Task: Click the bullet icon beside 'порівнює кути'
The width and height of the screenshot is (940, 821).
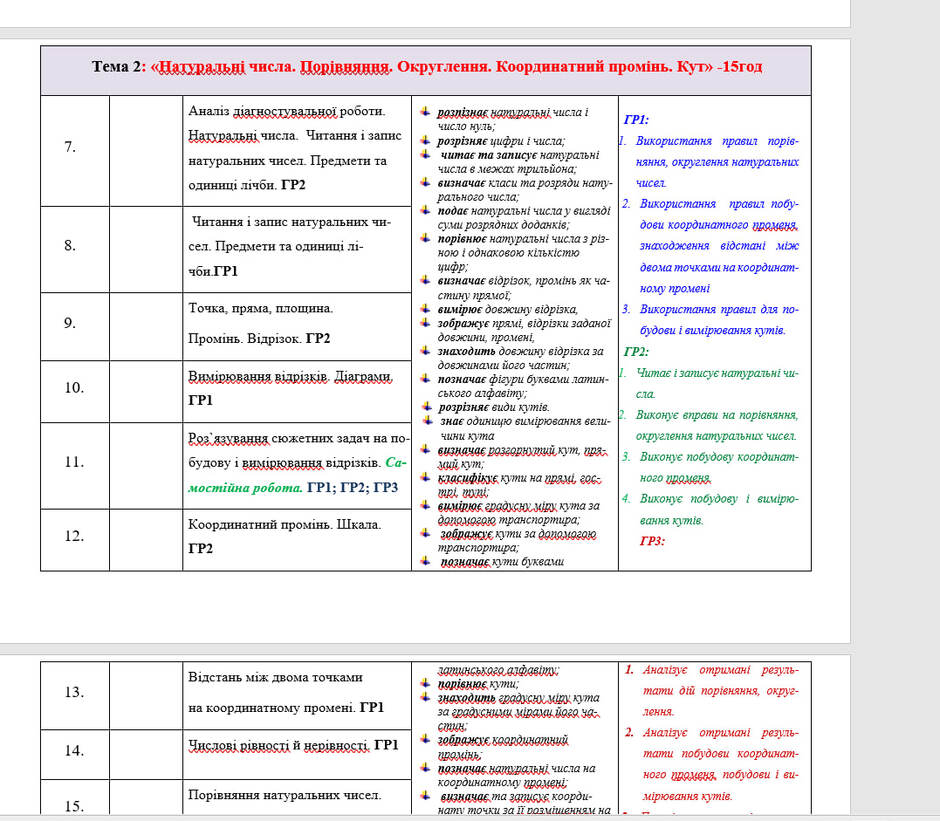Action: tap(425, 683)
